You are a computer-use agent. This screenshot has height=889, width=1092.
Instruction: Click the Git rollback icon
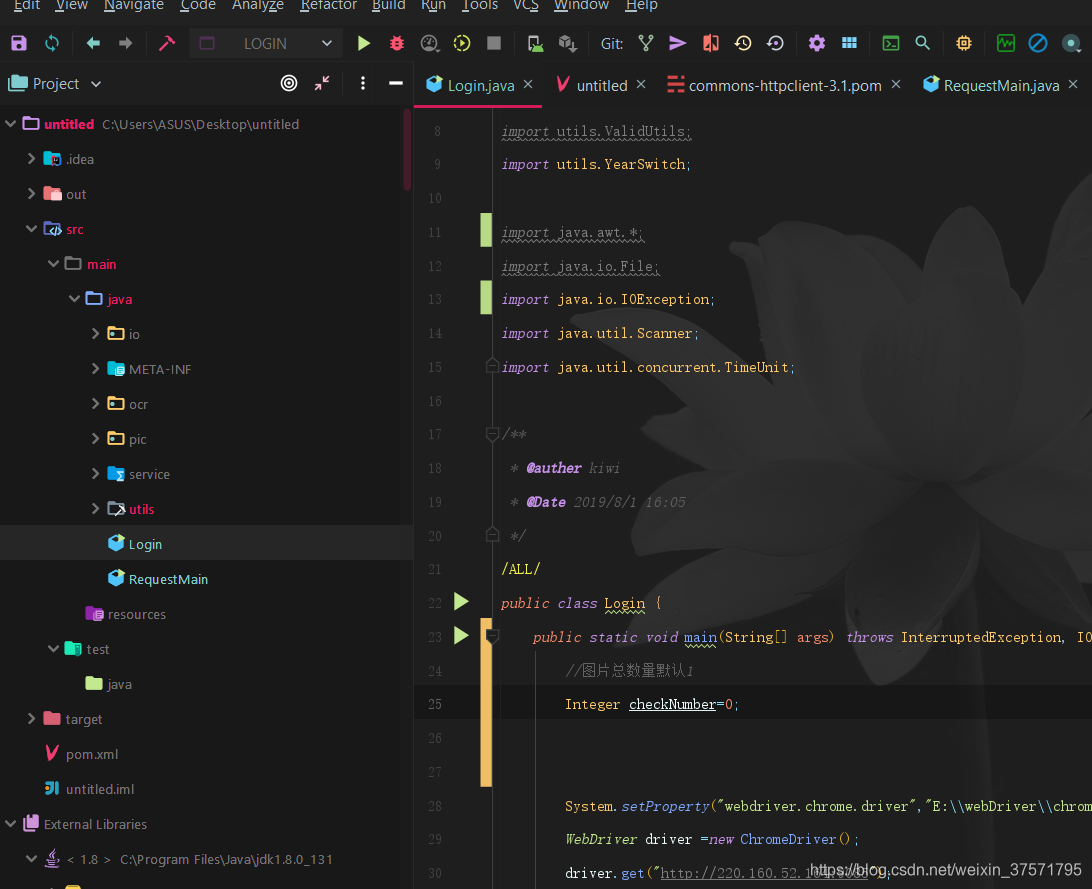tap(775, 43)
